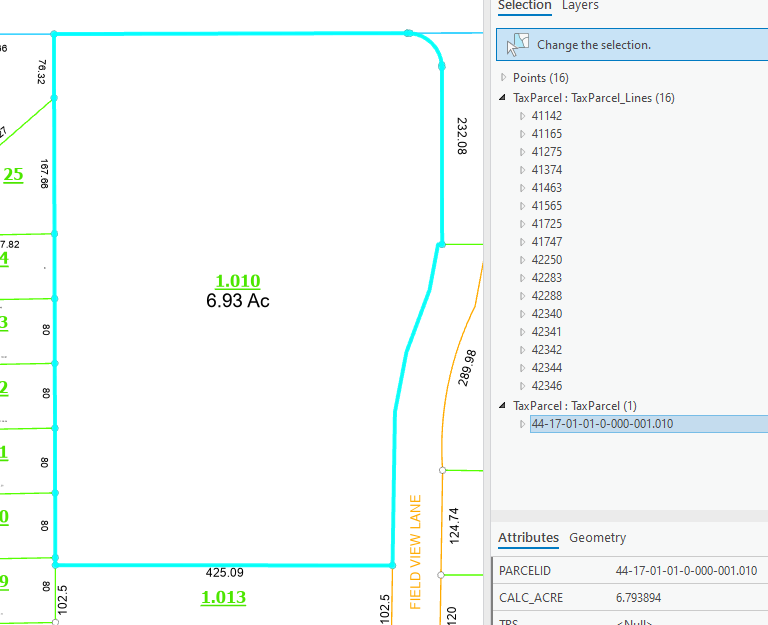
Task: Click the 289.98 curve dimension label
Action: click(467, 368)
